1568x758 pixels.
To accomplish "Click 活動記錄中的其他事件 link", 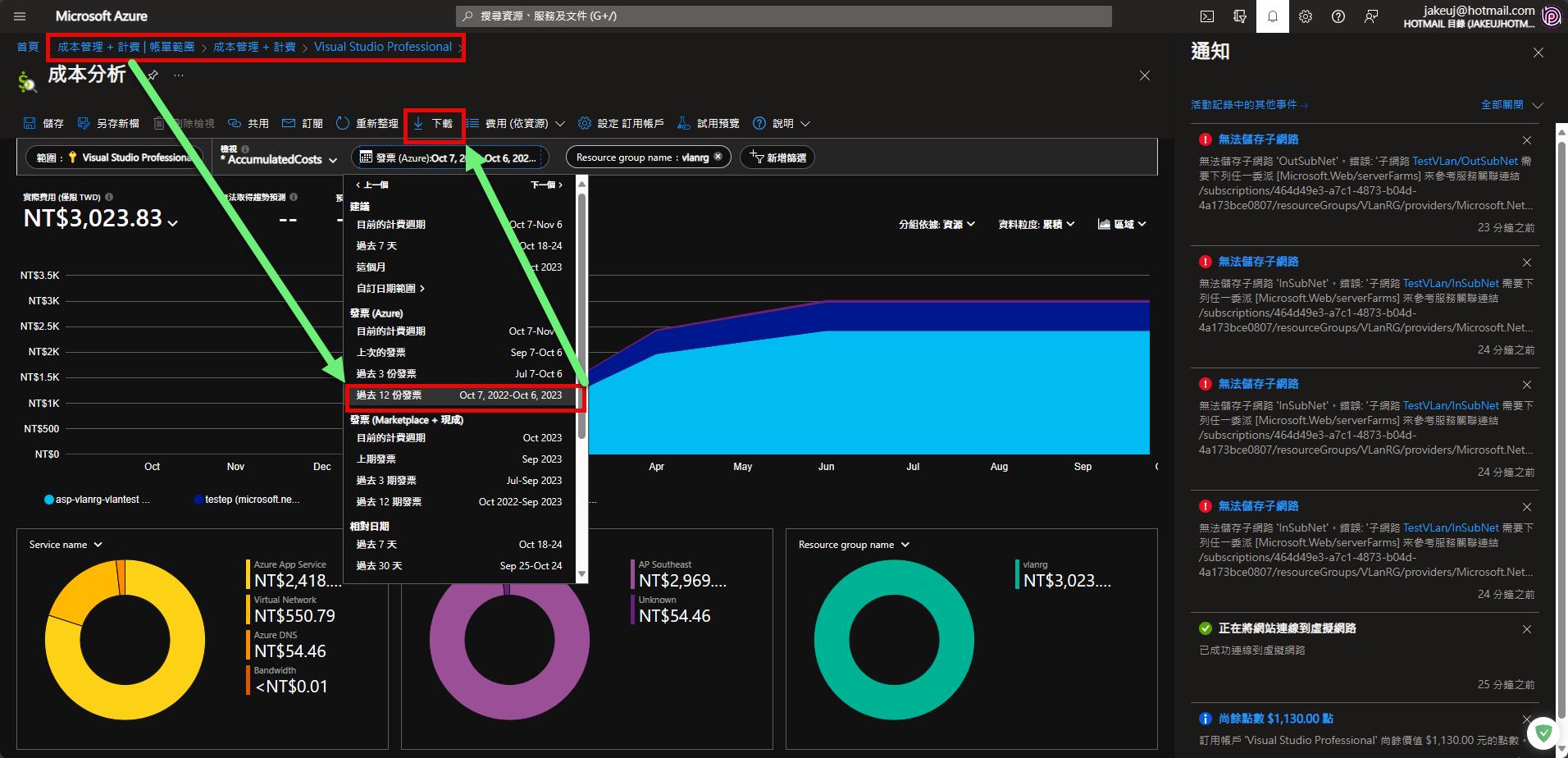I will [1248, 105].
